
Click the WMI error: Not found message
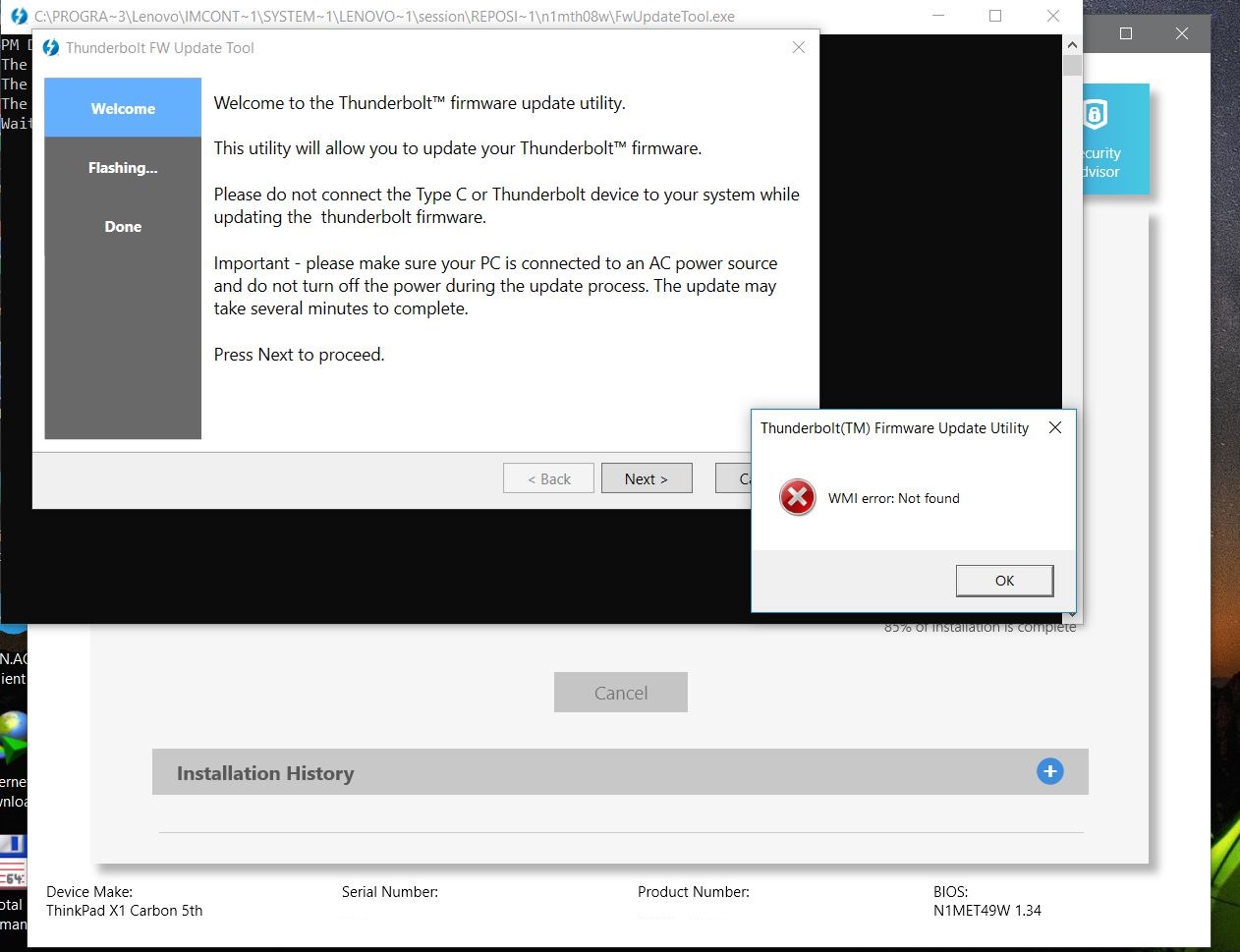894,498
